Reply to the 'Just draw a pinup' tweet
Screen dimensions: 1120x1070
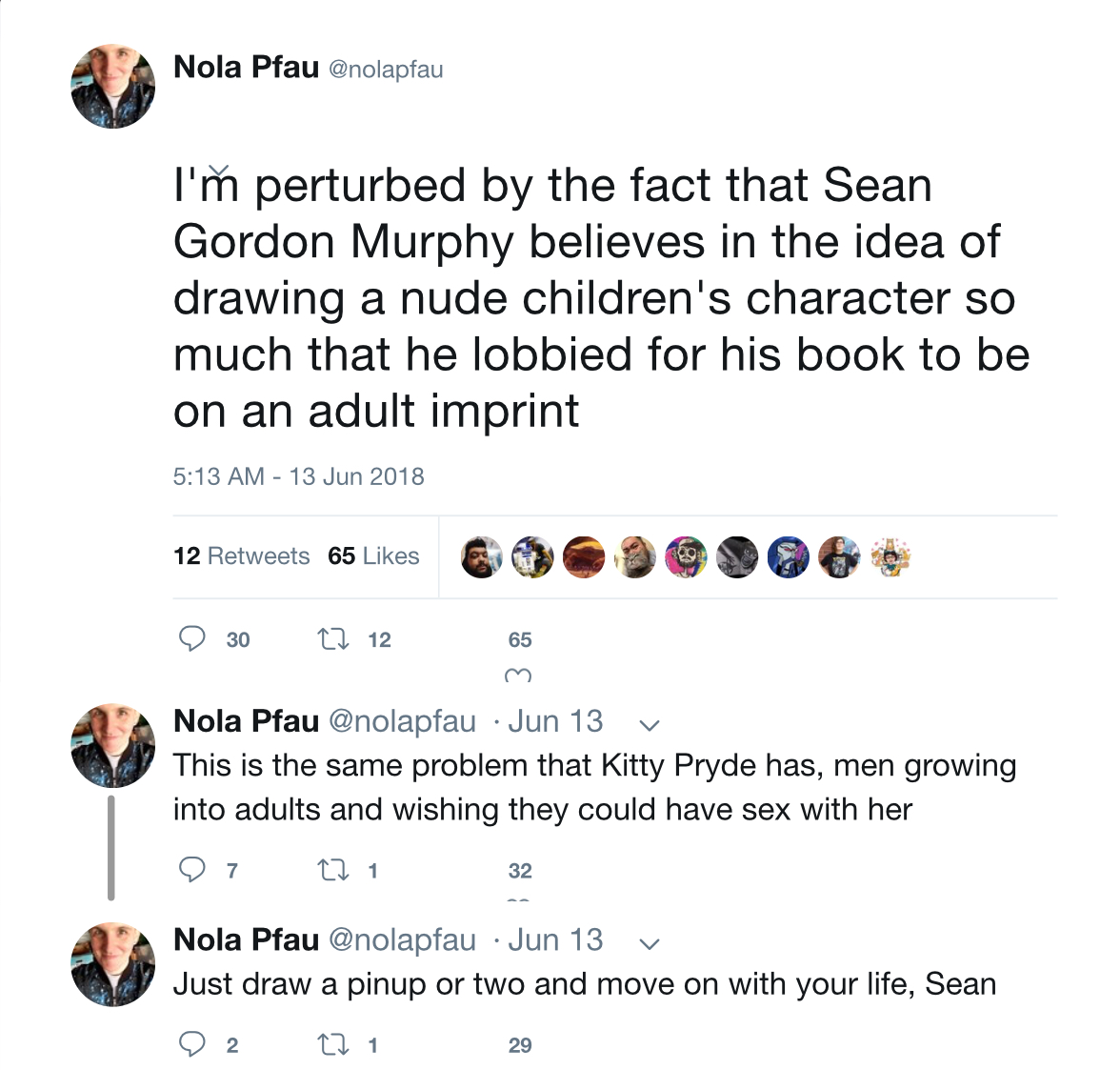click(191, 1044)
